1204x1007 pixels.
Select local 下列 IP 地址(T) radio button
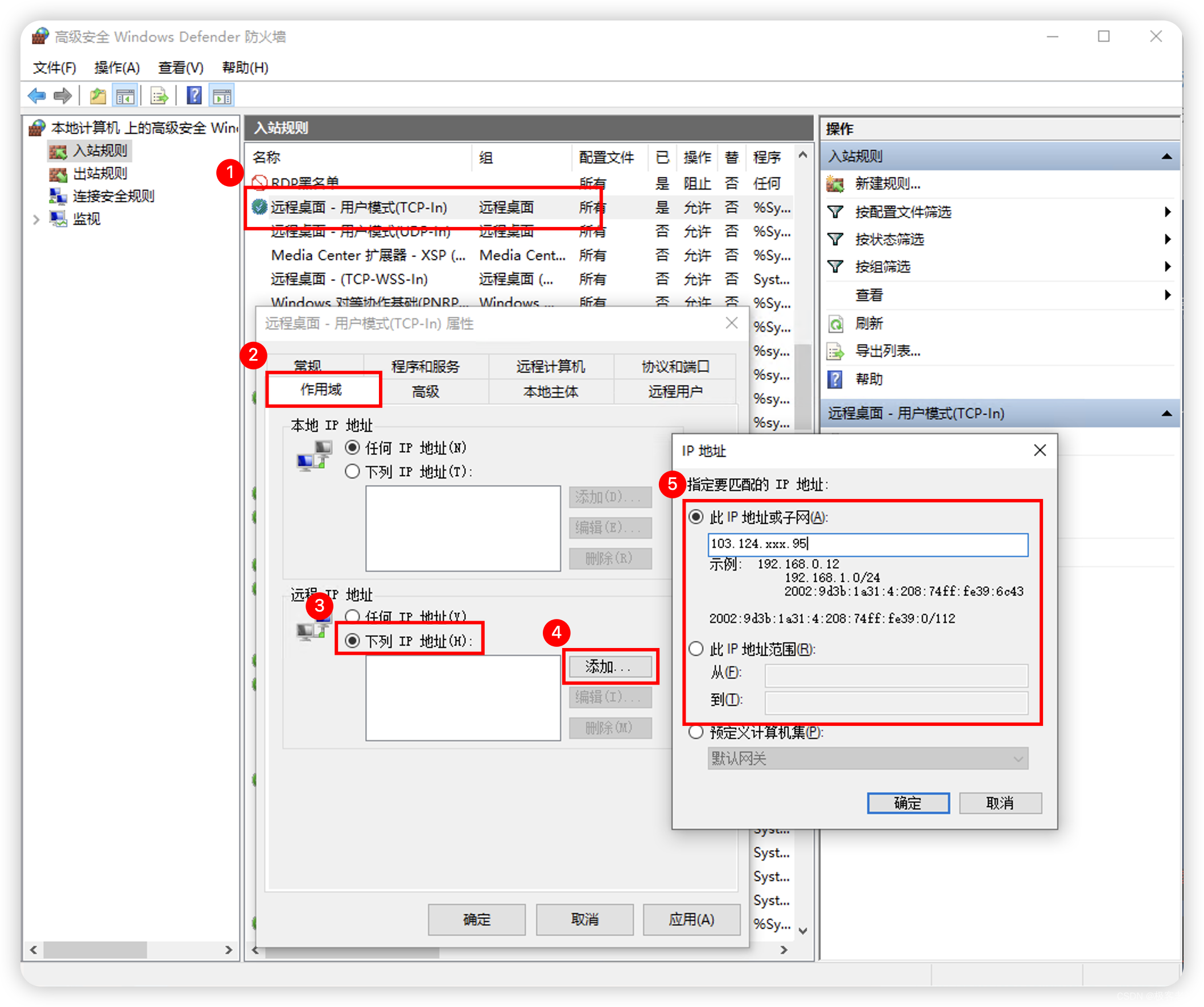tap(353, 472)
